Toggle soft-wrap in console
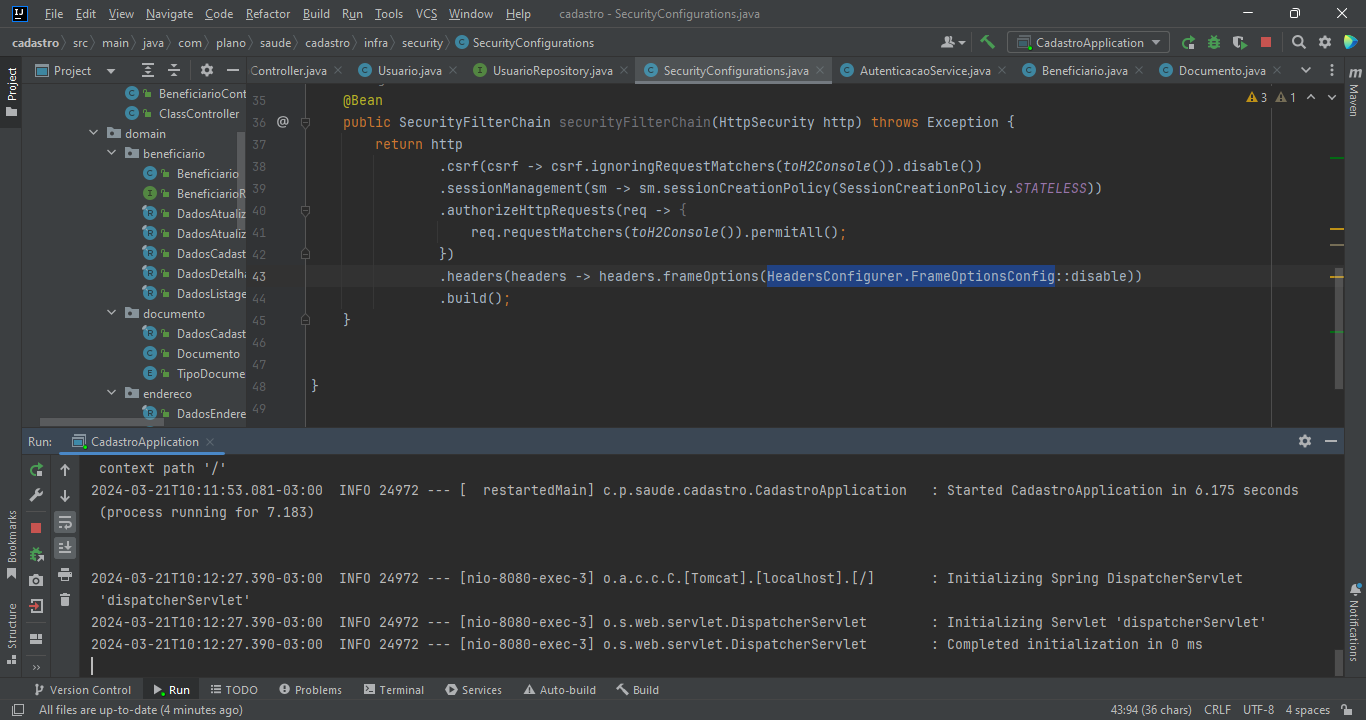1366x720 pixels. (65, 522)
